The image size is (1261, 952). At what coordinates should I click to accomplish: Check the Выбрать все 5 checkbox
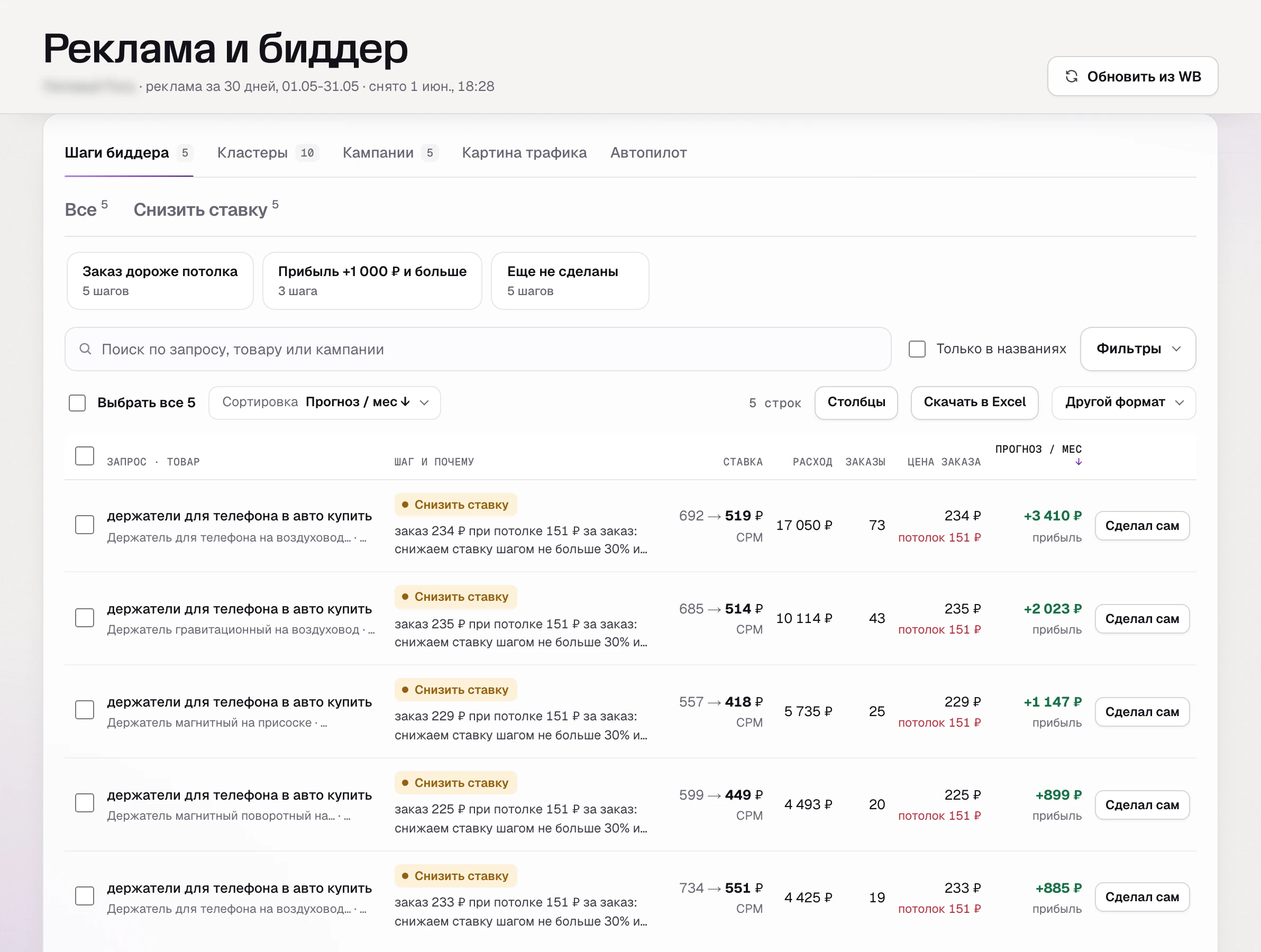coord(77,402)
